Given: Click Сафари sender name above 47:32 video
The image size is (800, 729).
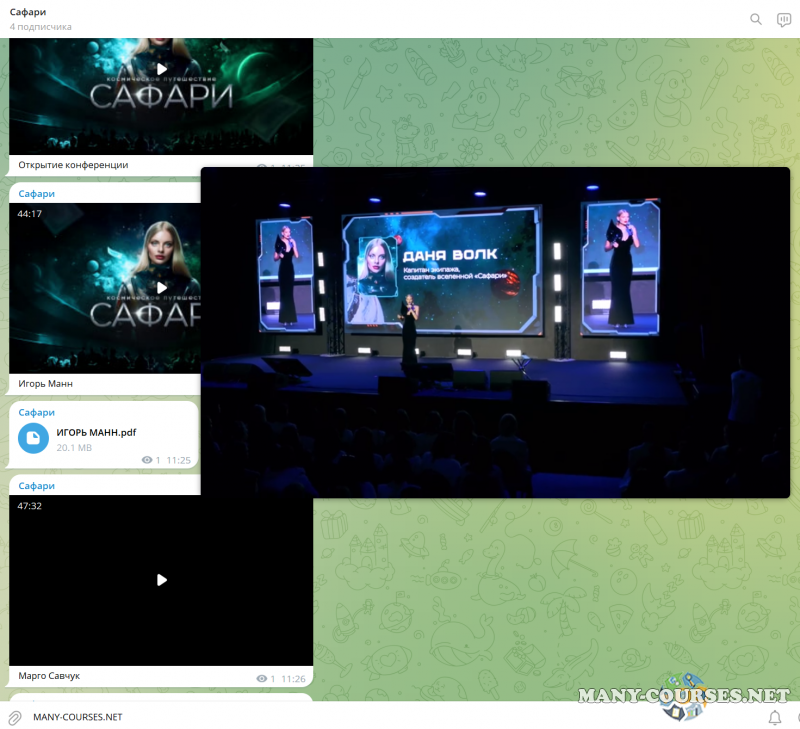Looking at the screenshot, I should tap(36, 485).
